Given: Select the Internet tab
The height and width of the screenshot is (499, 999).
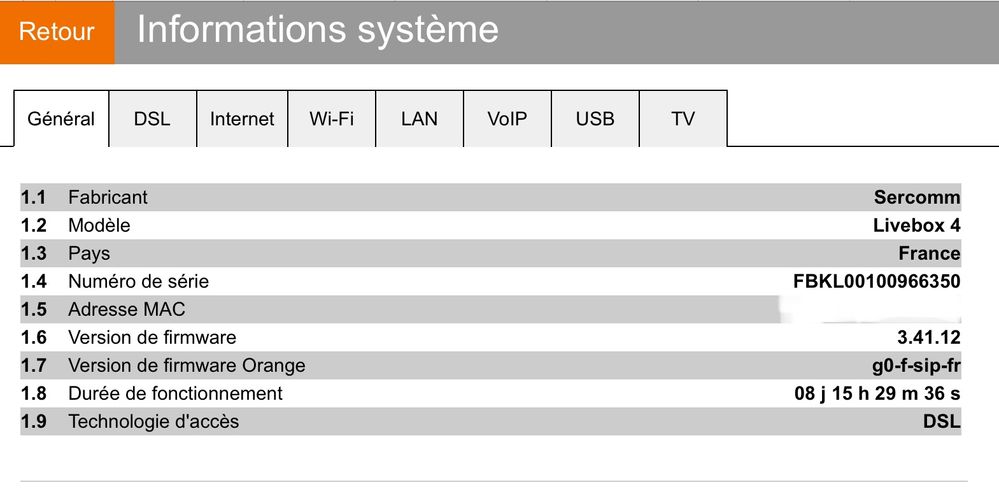Looking at the screenshot, I should pos(242,119).
